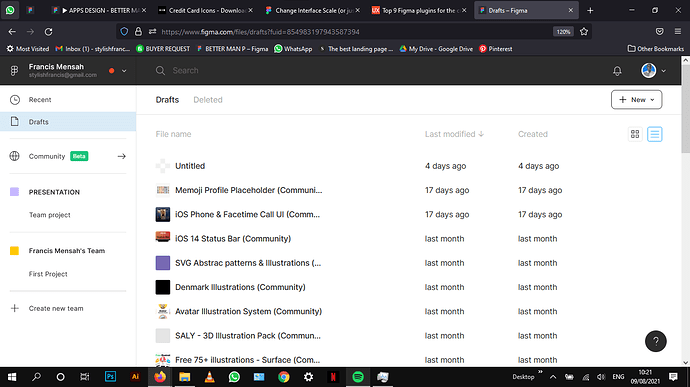
Task: Open a new browser tab
Action: point(590,10)
